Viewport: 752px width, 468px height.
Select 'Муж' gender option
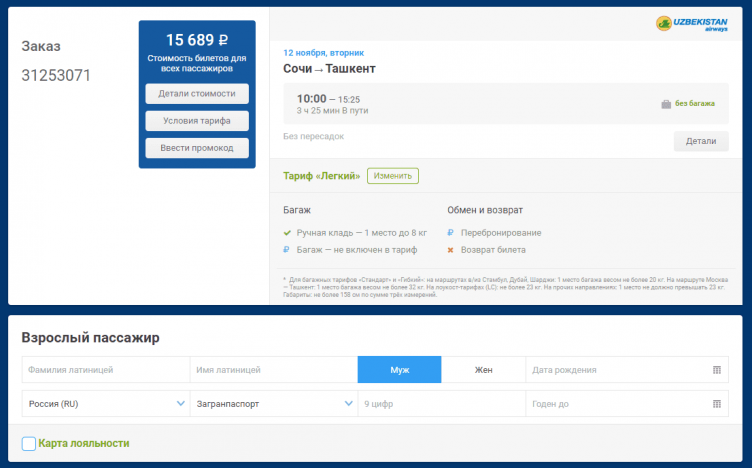(400, 370)
